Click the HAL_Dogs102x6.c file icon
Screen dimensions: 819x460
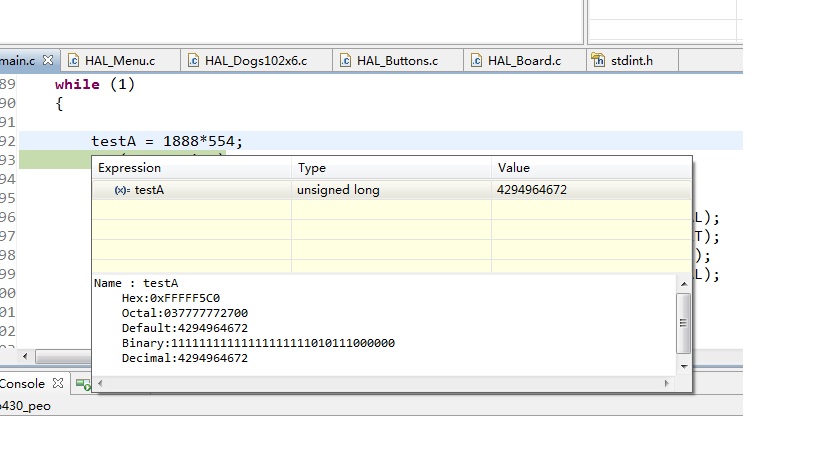(194, 61)
